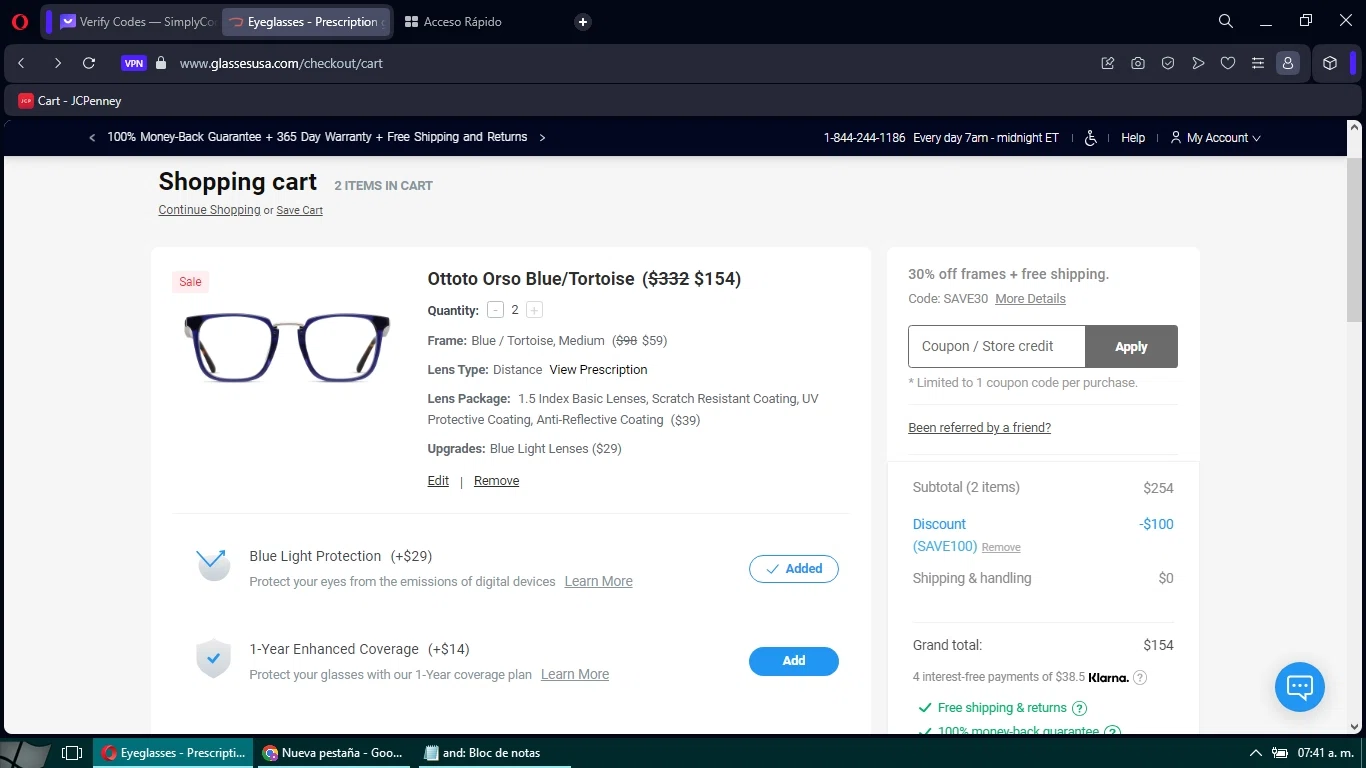
Task: Open the shield privacy protection icon
Action: (x=1168, y=63)
